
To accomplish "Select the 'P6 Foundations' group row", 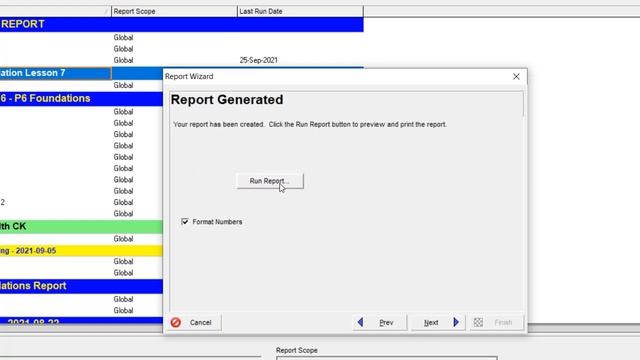I will click(81, 98).
